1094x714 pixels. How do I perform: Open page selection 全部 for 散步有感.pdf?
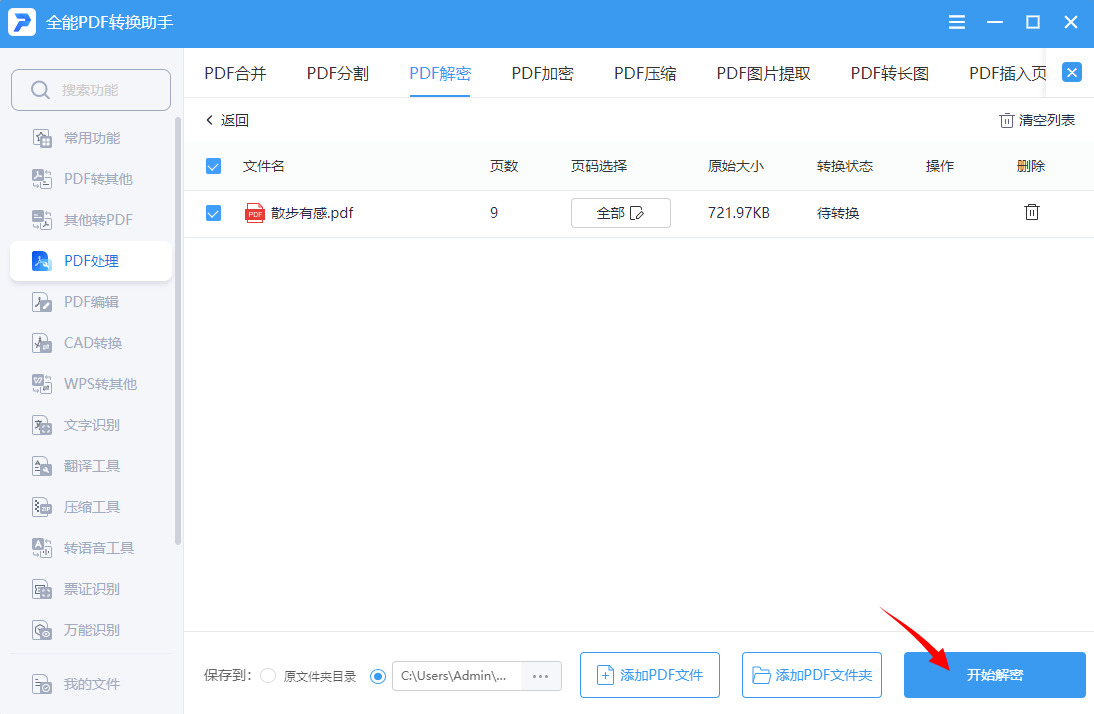pyautogui.click(x=620, y=213)
